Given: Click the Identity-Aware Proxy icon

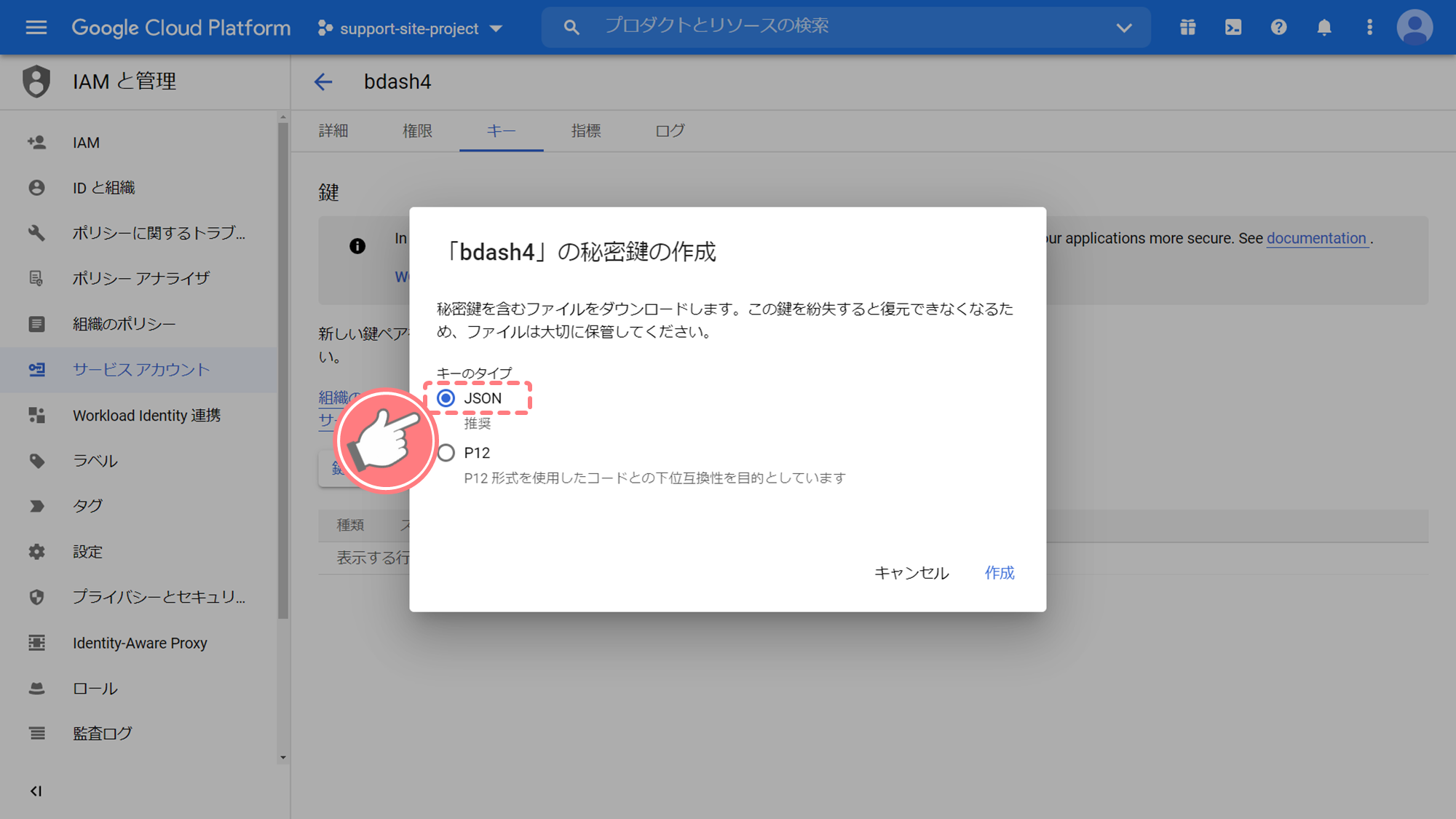Looking at the screenshot, I should click(x=36, y=643).
